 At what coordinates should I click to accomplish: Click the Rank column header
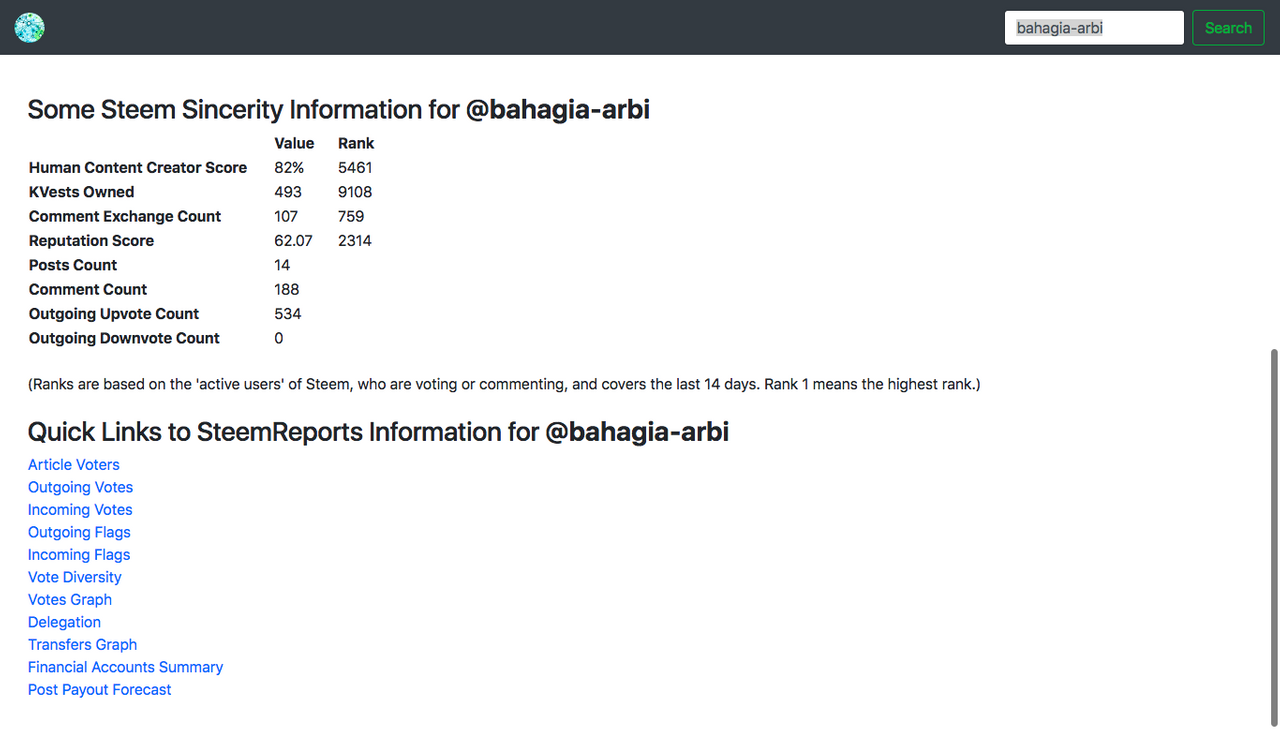[x=356, y=144]
